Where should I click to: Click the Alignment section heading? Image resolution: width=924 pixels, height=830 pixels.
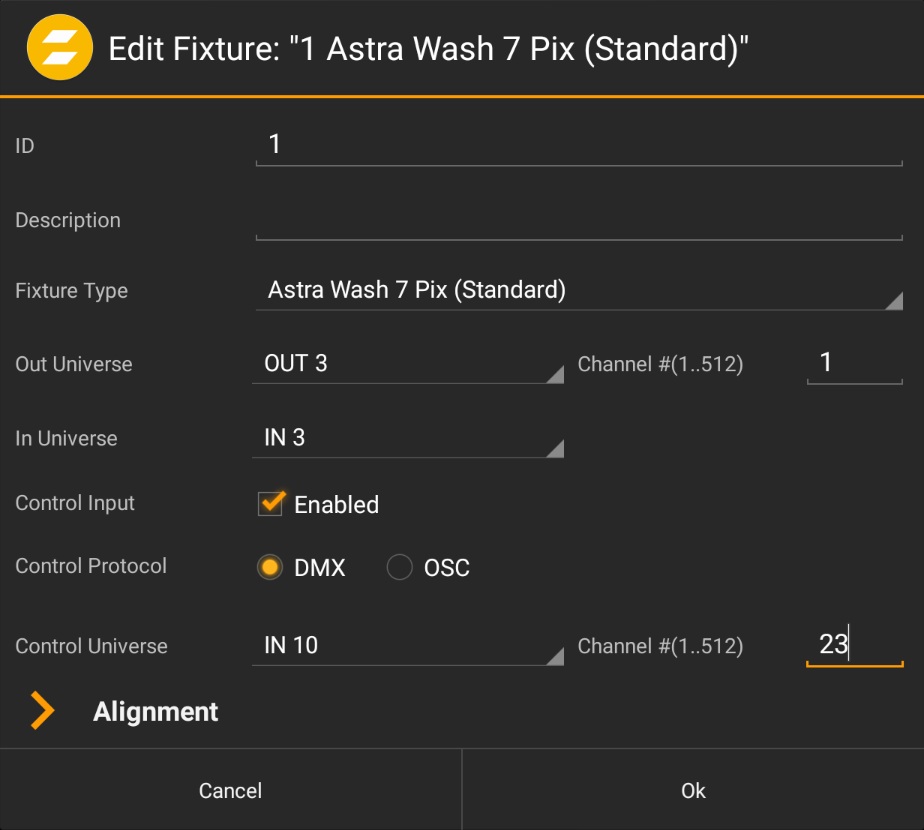tap(156, 711)
